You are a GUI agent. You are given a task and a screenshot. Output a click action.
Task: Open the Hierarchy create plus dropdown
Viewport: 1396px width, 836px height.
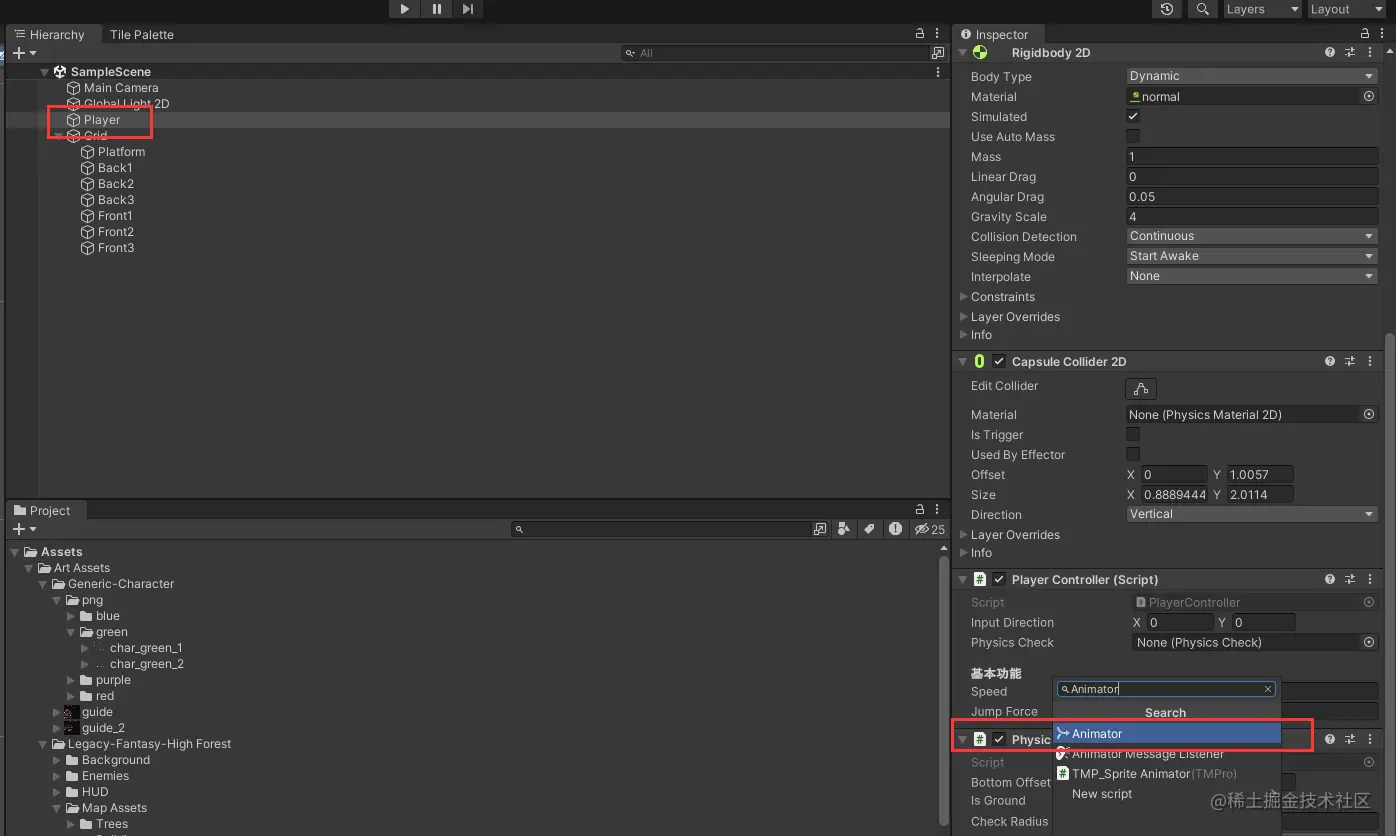tap(24, 53)
